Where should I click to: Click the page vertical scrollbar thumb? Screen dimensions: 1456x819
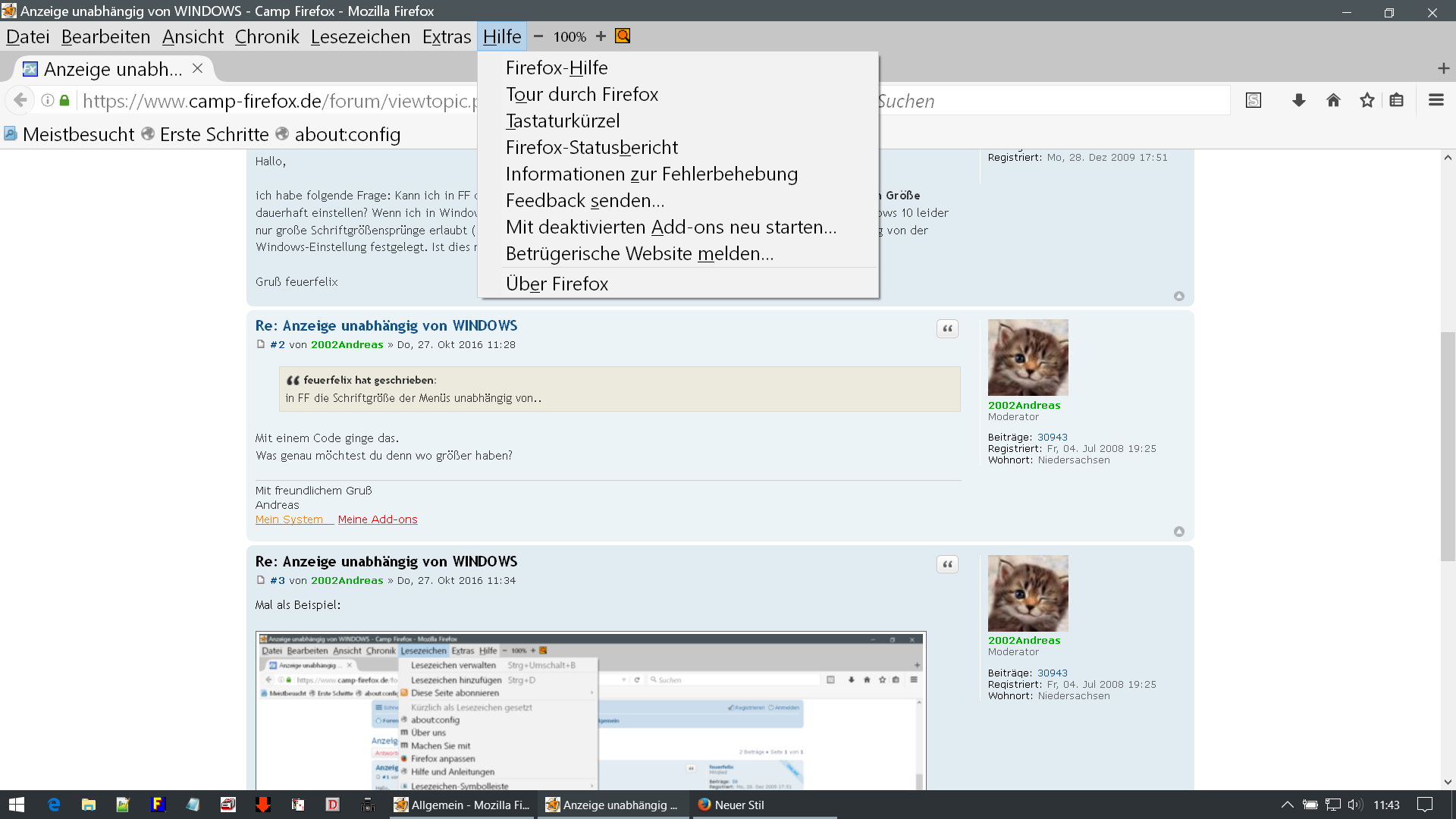[x=1447, y=446]
